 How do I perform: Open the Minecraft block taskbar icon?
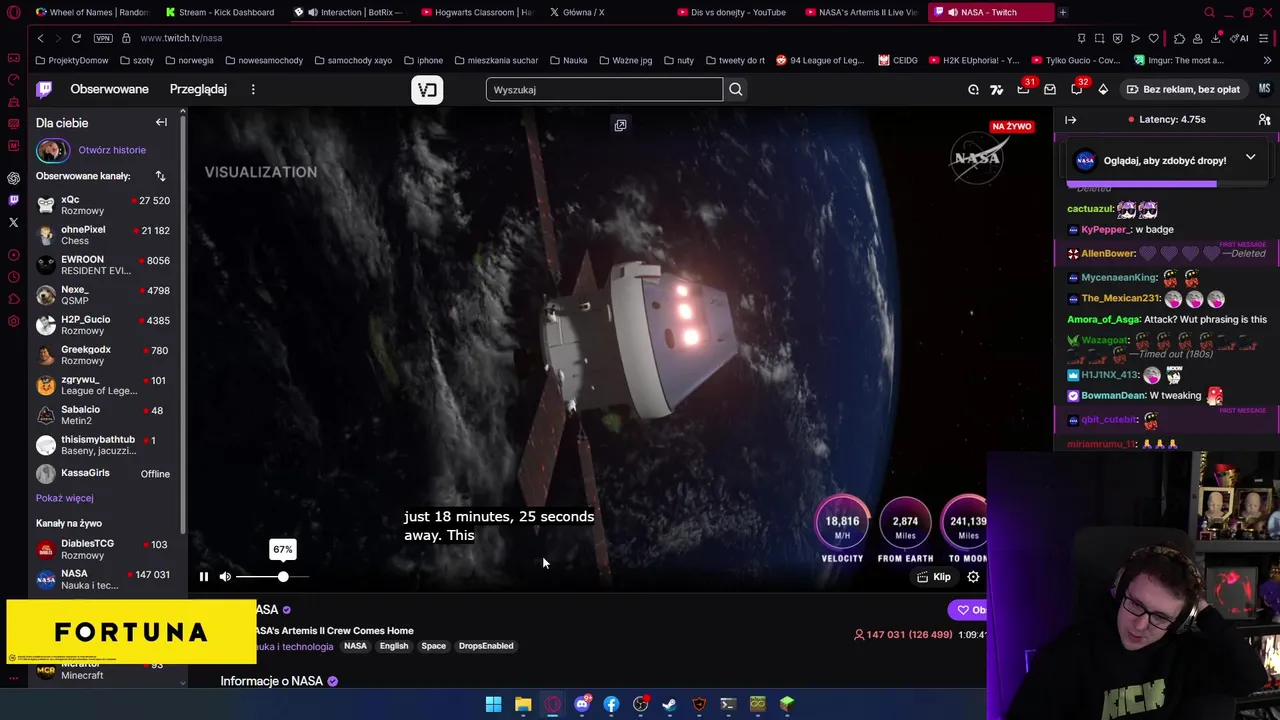tap(787, 704)
